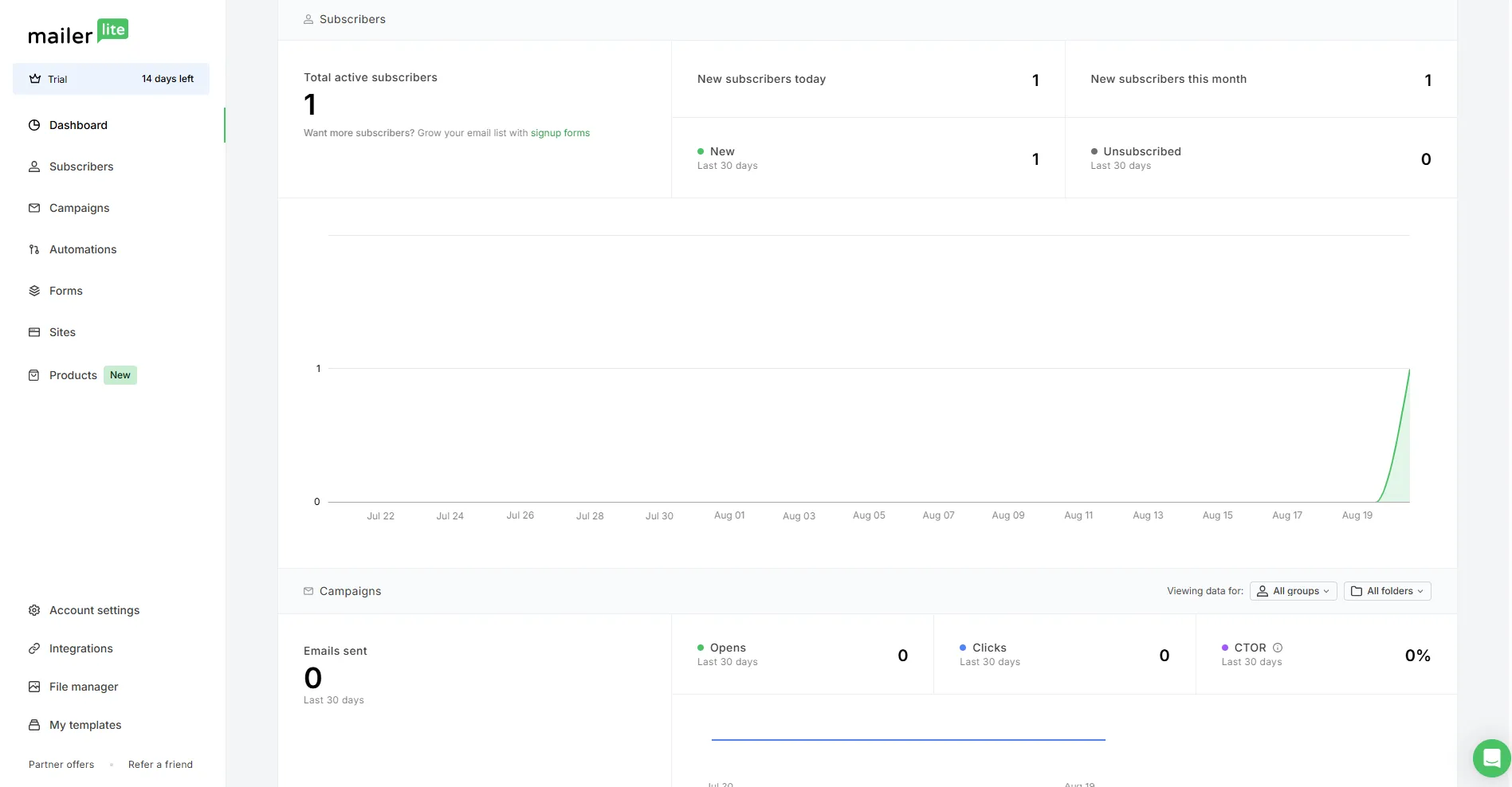Click the Sites window icon

34,332
